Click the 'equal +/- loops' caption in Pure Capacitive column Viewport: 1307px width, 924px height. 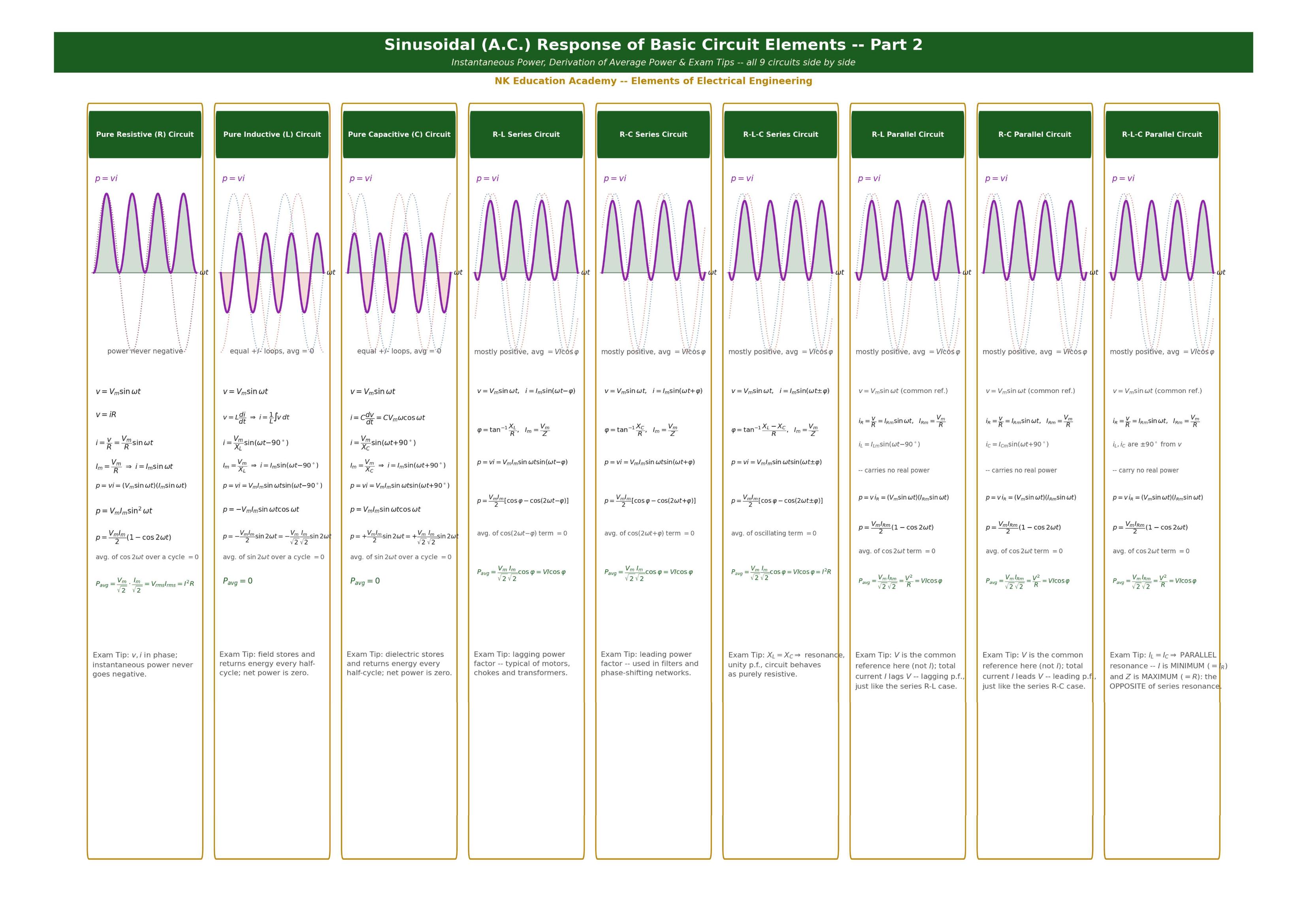(x=399, y=351)
